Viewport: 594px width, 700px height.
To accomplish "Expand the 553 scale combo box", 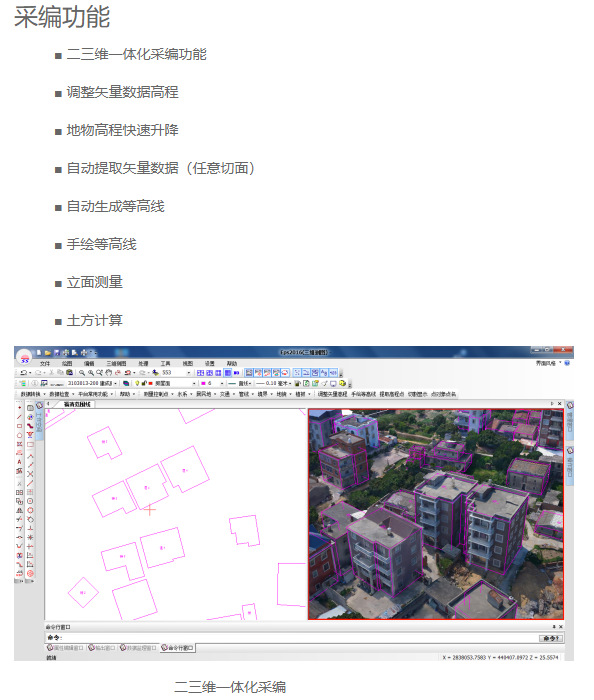I will click(x=189, y=372).
